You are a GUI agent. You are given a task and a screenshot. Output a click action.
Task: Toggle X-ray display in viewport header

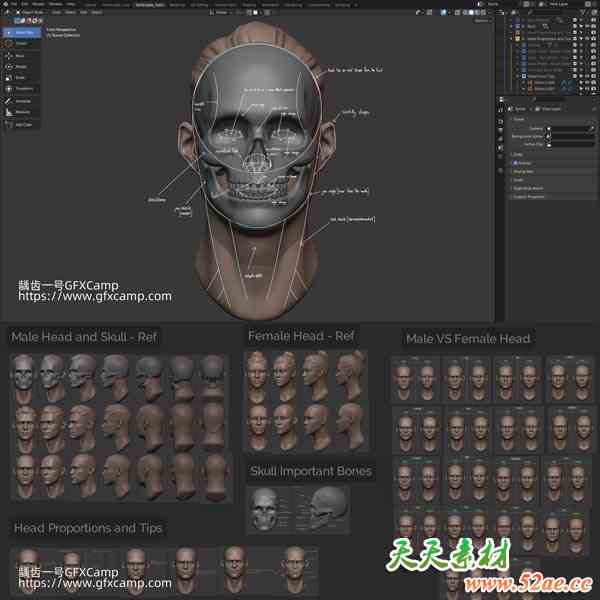[457, 13]
